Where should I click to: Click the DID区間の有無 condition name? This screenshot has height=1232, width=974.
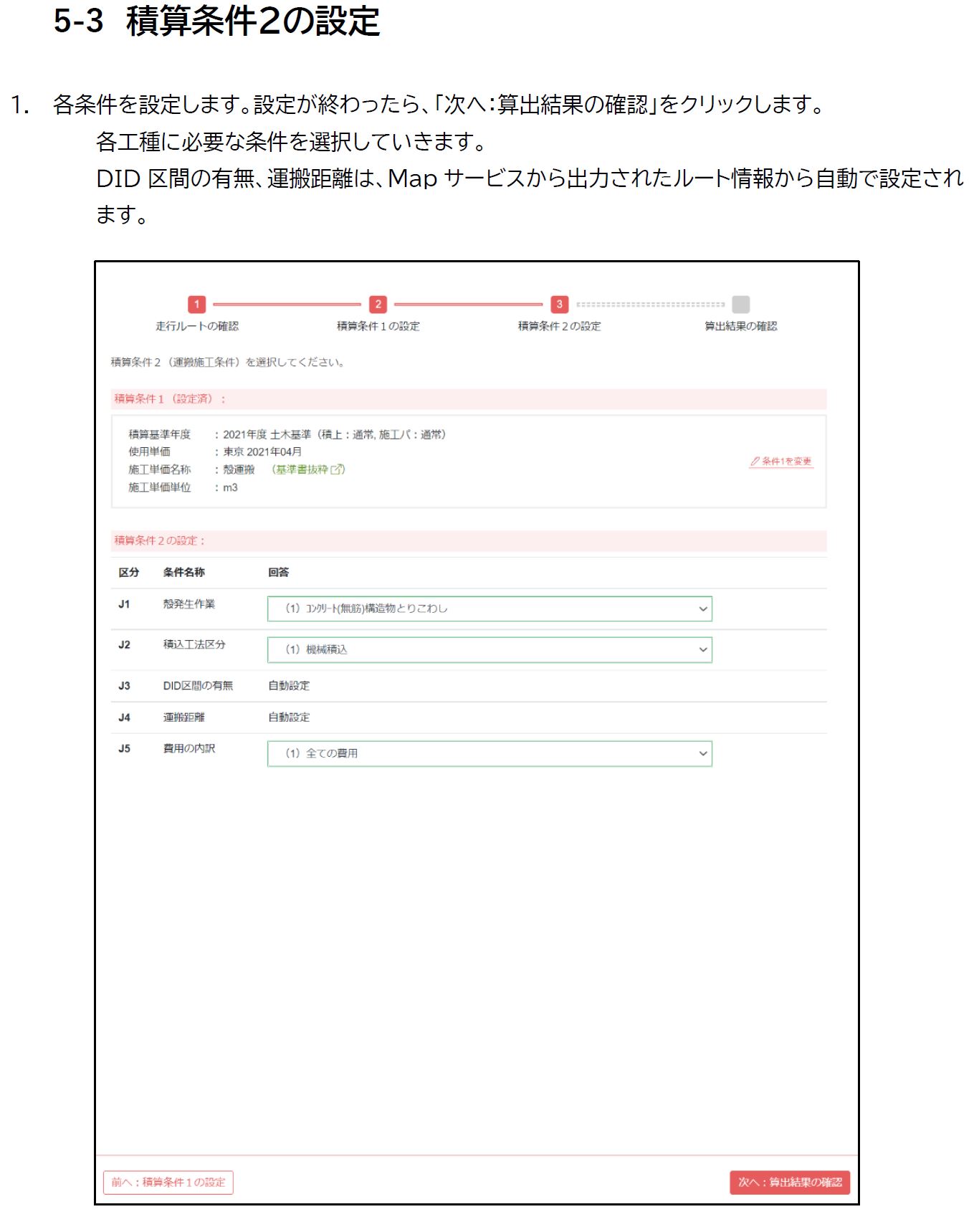pos(198,686)
